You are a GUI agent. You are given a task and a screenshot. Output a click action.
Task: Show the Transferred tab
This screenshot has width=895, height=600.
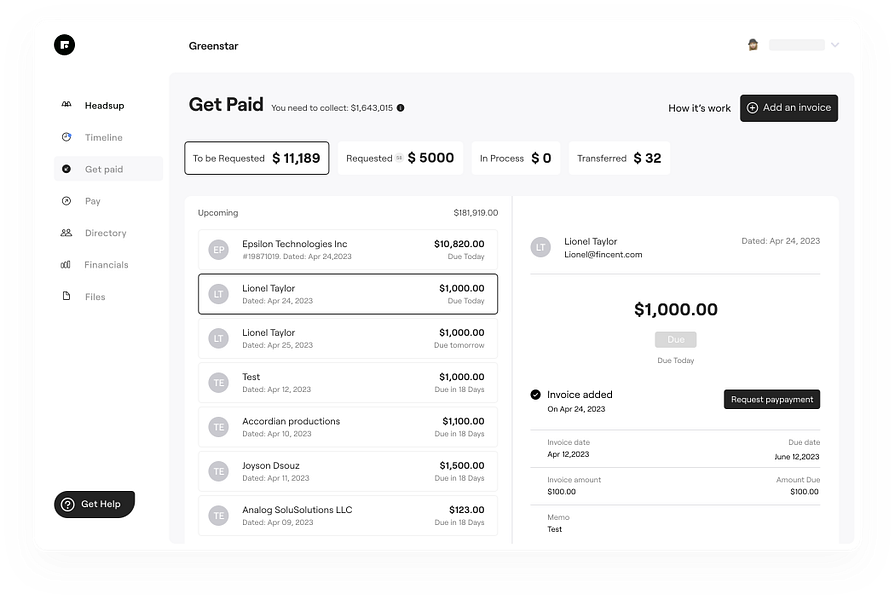tap(619, 158)
